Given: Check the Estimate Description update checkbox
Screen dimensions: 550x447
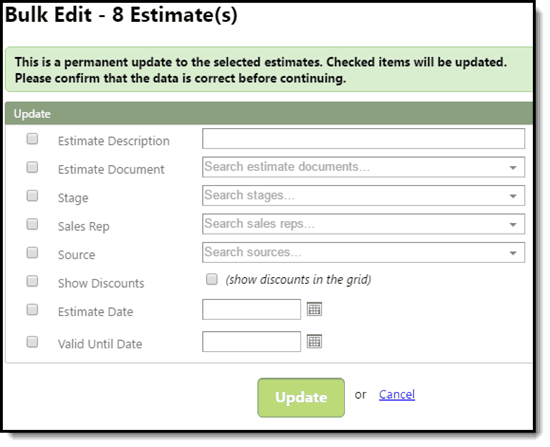Looking at the screenshot, I should [x=32, y=139].
